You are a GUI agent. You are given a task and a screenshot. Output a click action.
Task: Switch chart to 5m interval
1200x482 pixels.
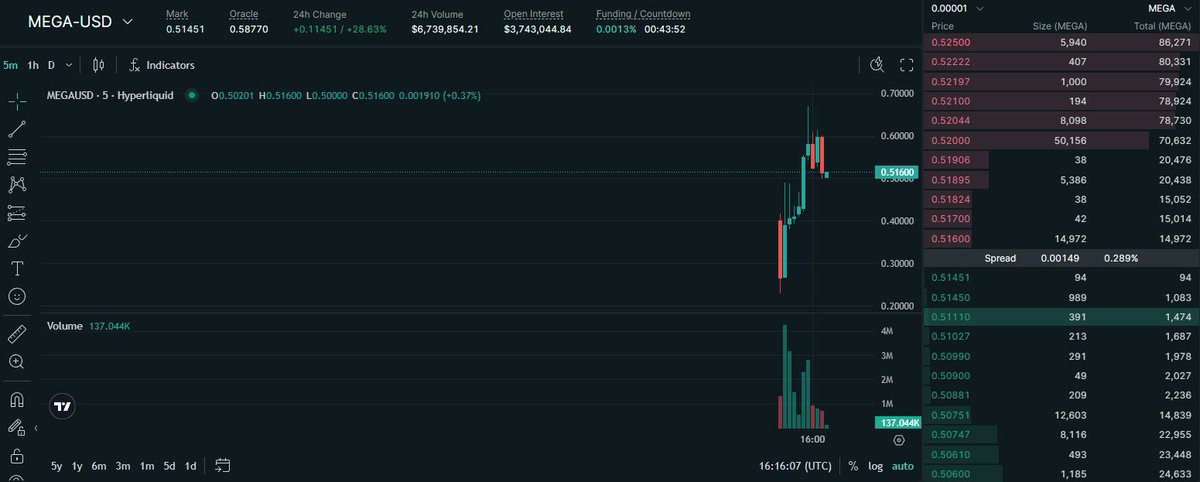(10, 65)
